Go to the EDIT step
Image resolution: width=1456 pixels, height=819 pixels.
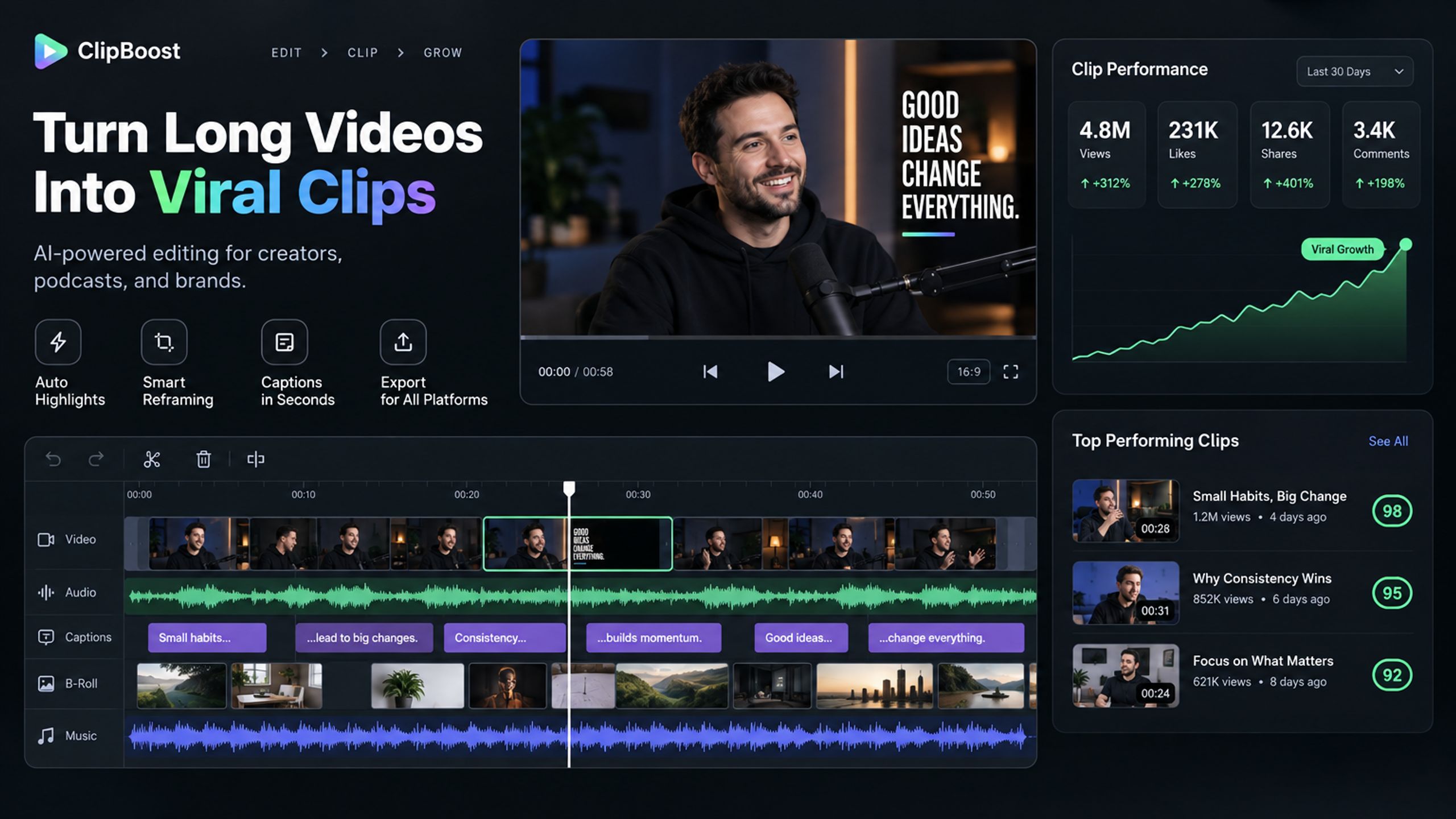(x=287, y=53)
